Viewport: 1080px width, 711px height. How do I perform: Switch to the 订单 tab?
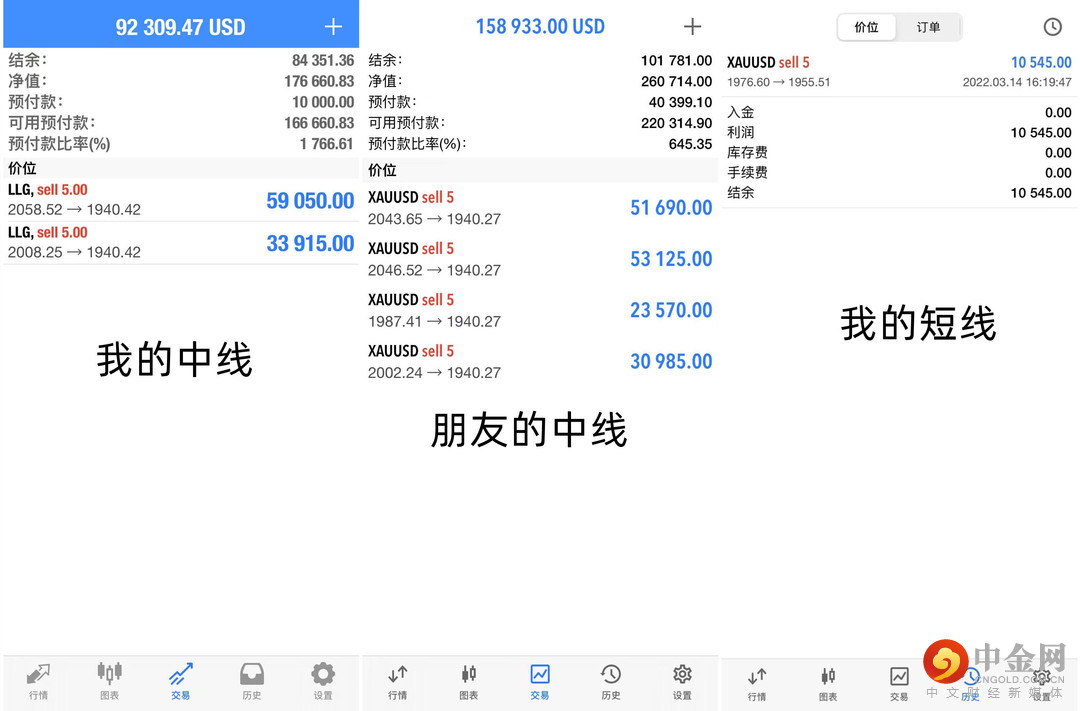click(928, 28)
